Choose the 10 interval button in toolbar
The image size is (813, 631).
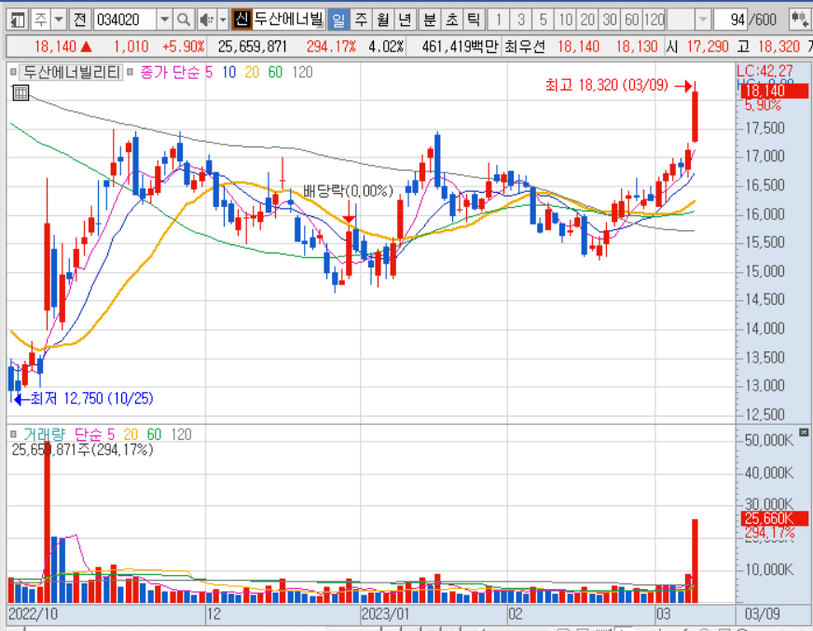pos(565,20)
